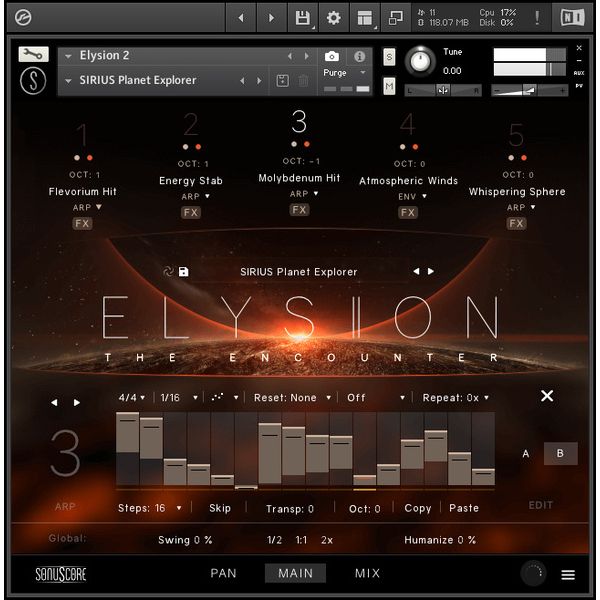The image size is (600, 600).
Task: Toggle FX for Flevorium Hit
Action: point(82,223)
